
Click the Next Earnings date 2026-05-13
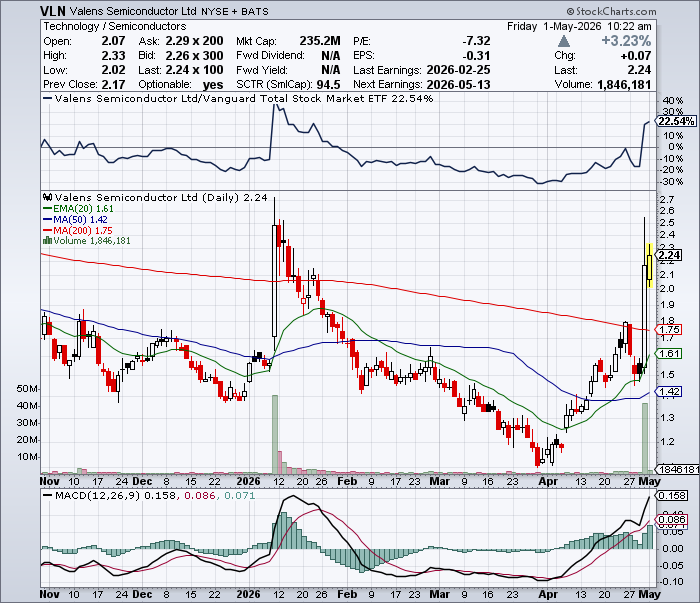tap(458, 84)
